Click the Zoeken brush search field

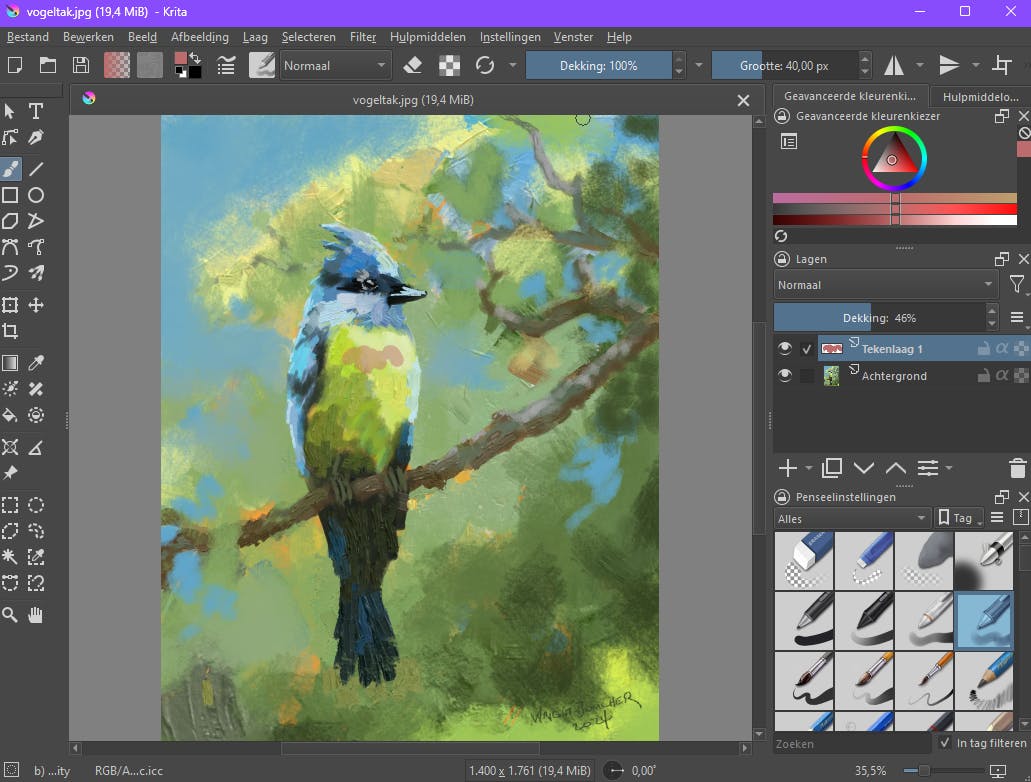tap(850, 744)
